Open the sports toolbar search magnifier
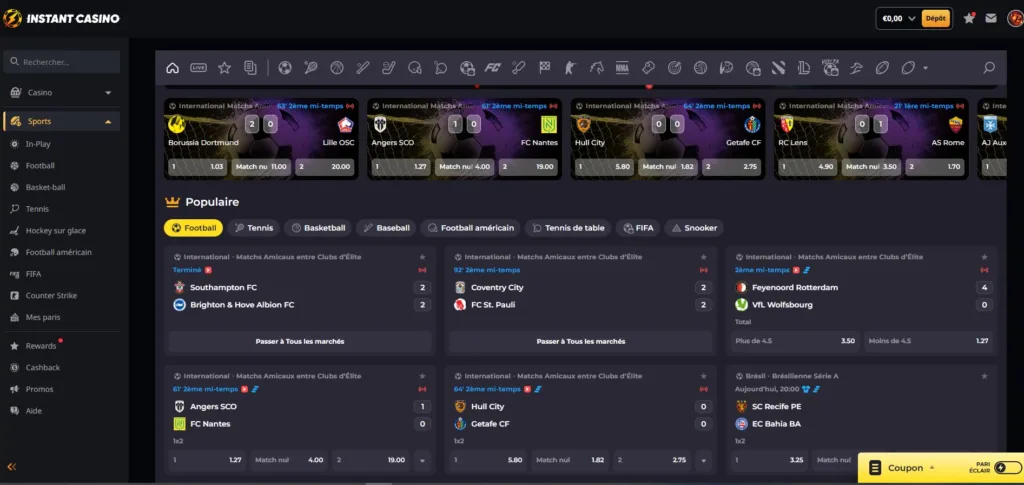Image resolution: width=1024 pixels, height=485 pixels. (989, 67)
